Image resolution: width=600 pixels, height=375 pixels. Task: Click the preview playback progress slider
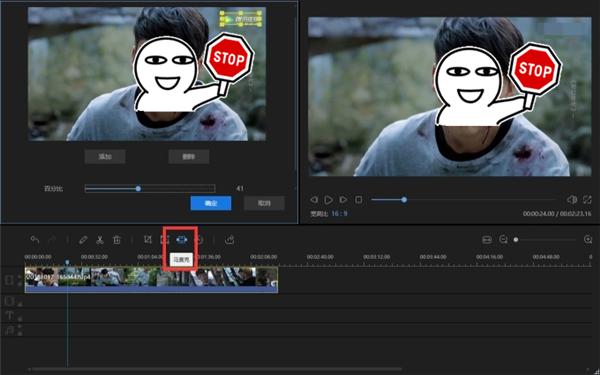[x=463, y=200]
